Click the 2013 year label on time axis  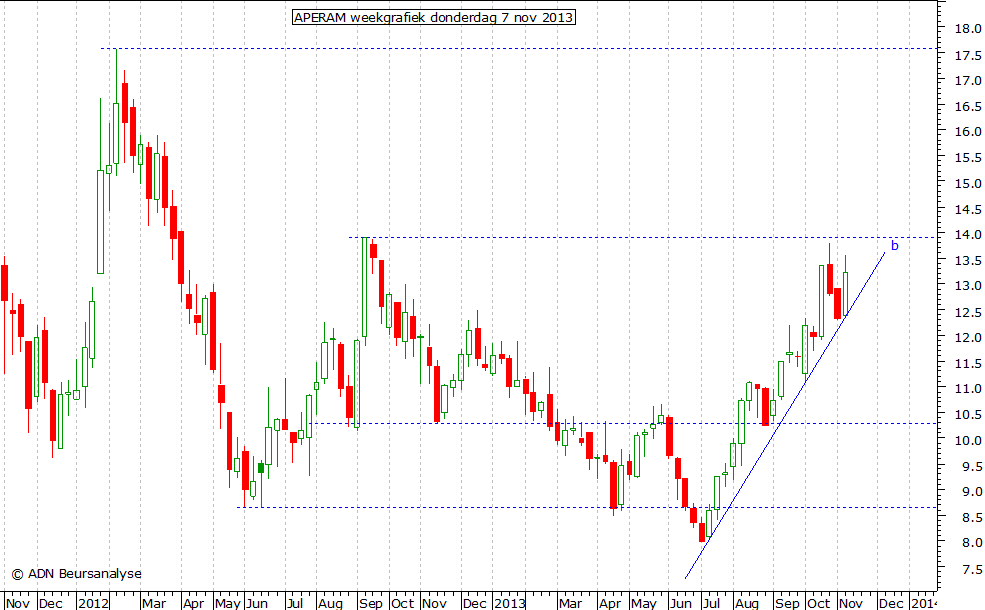tap(509, 603)
